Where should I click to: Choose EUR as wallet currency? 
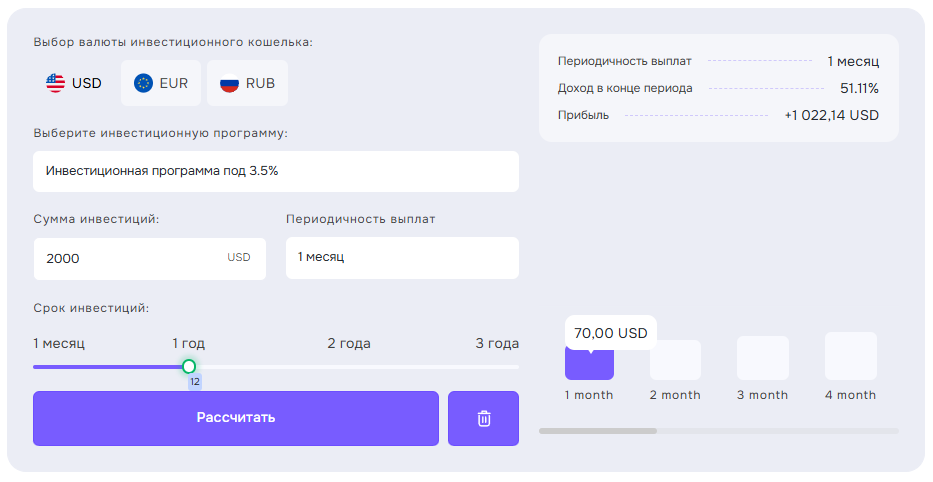click(x=161, y=83)
